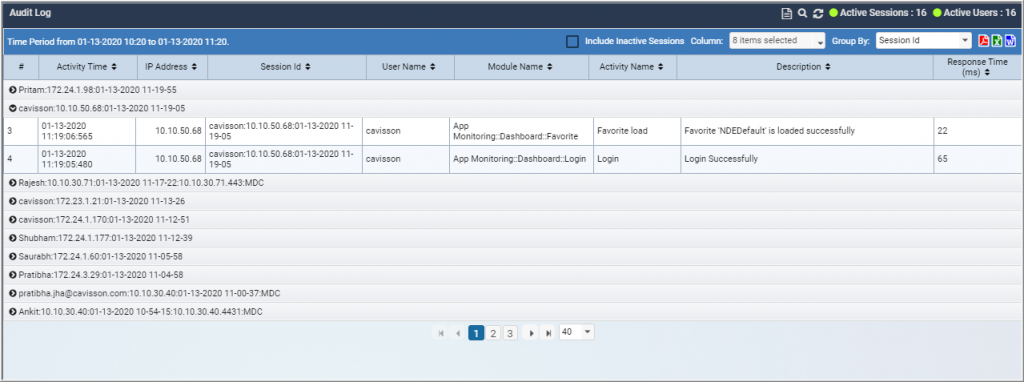
Task: Sort by Activity Time column
Action: pyautogui.click(x=87, y=67)
